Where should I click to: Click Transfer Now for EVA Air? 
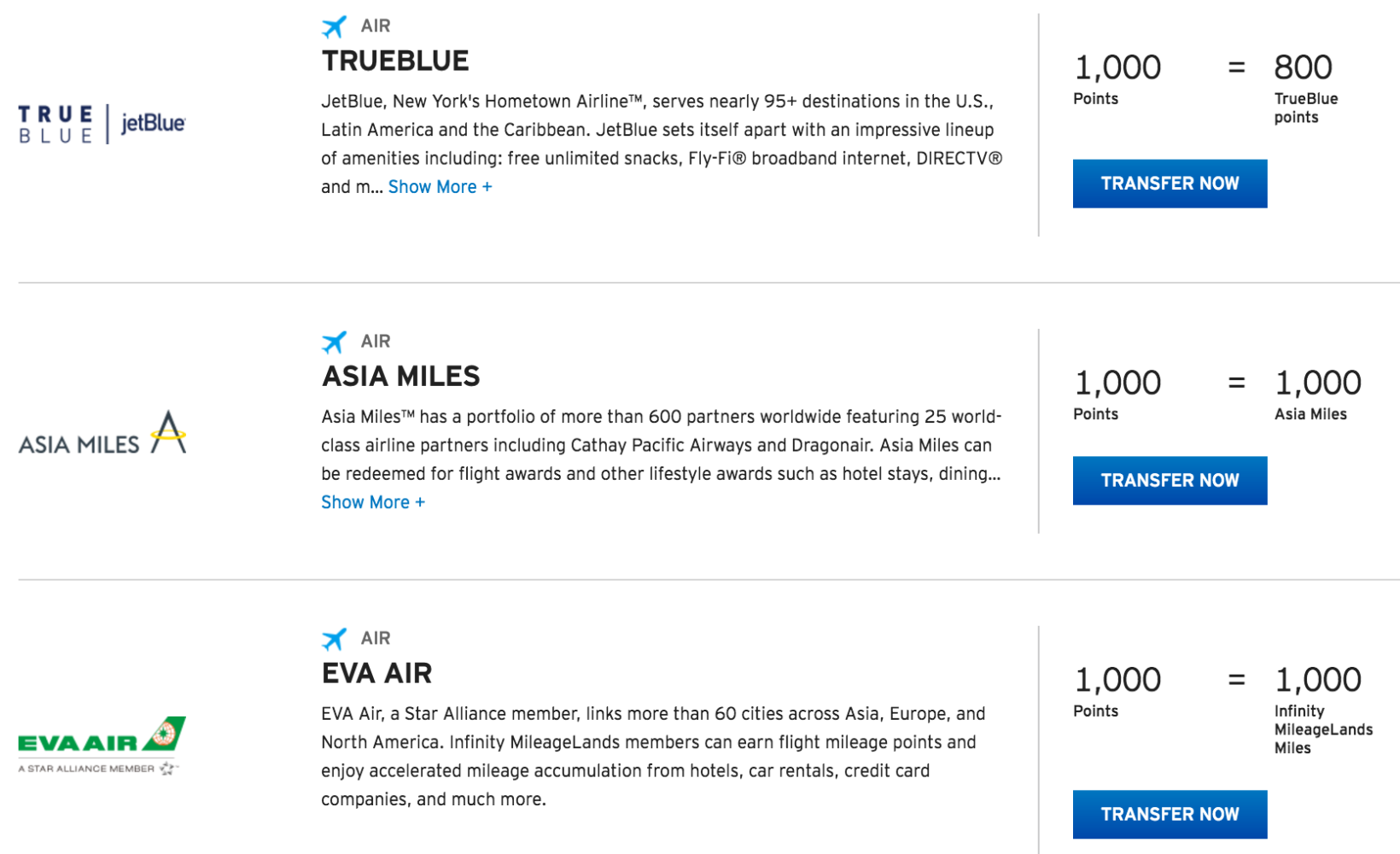[1170, 814]
